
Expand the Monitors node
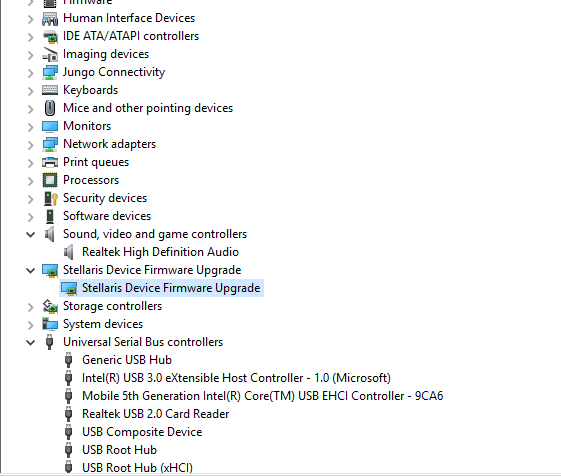[x=31, y=127]
